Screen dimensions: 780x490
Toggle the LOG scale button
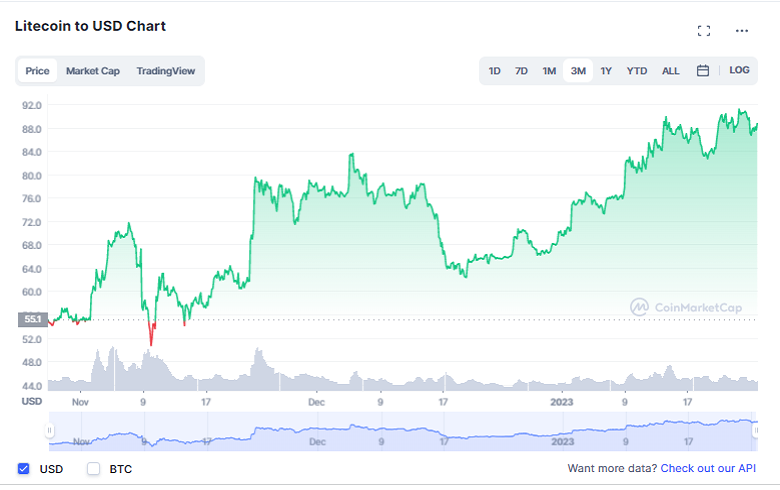click(739, 70)
